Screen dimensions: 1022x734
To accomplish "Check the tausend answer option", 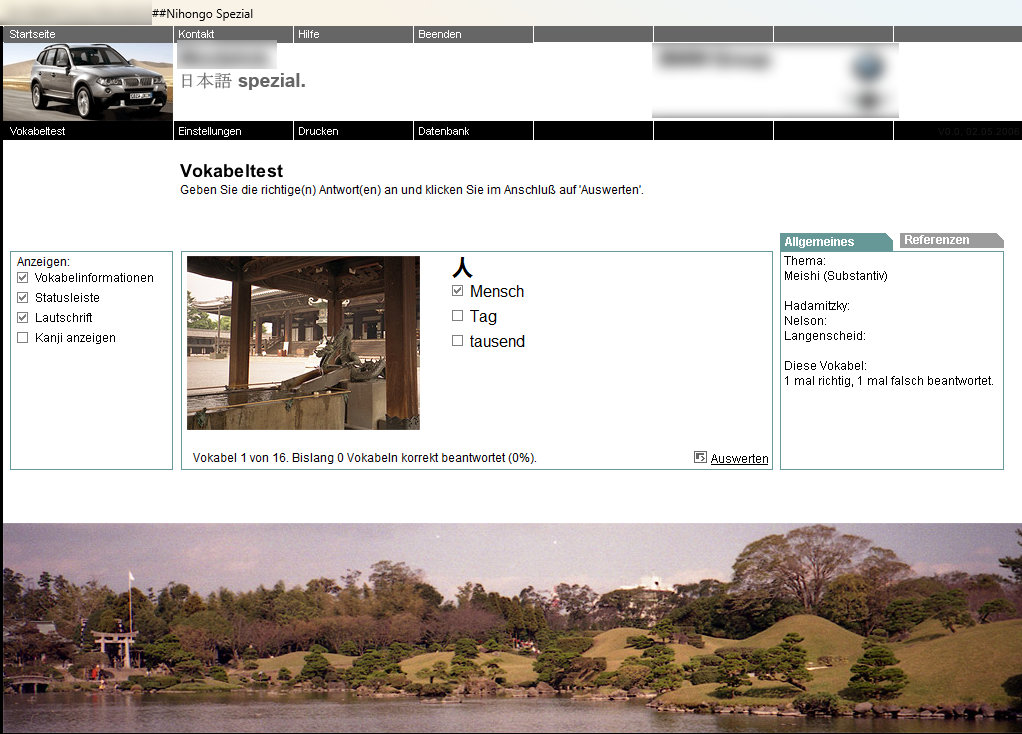I will [458, 341].
